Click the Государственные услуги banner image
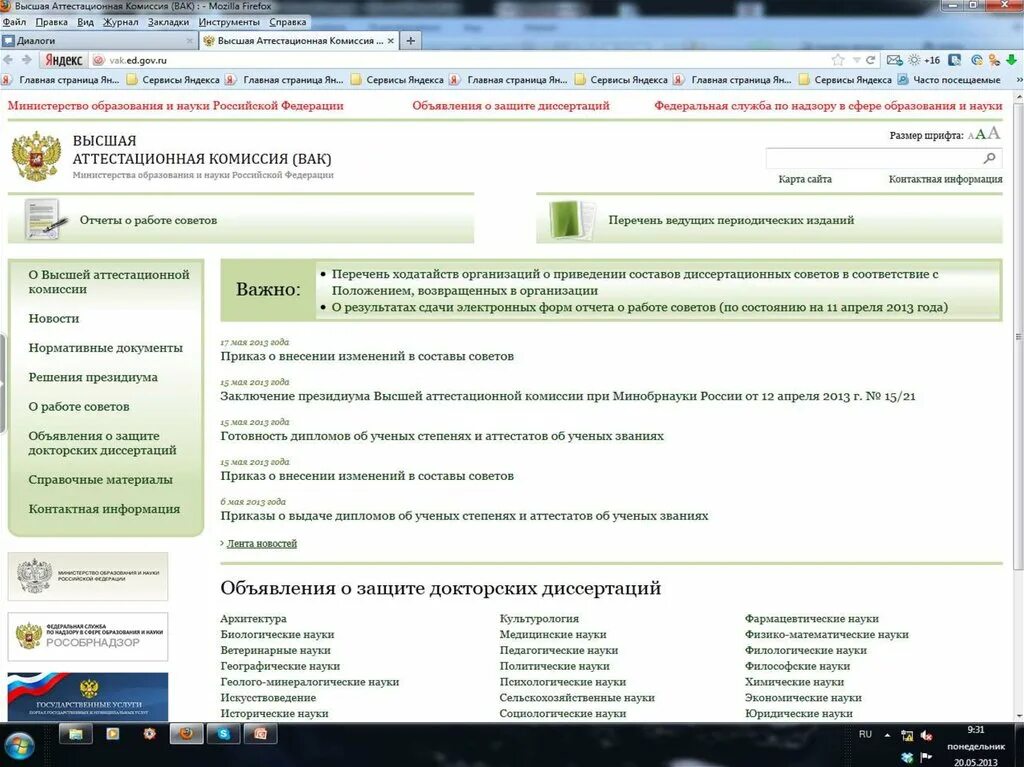This screenshot has height=767, width=1024. [88, 696]
